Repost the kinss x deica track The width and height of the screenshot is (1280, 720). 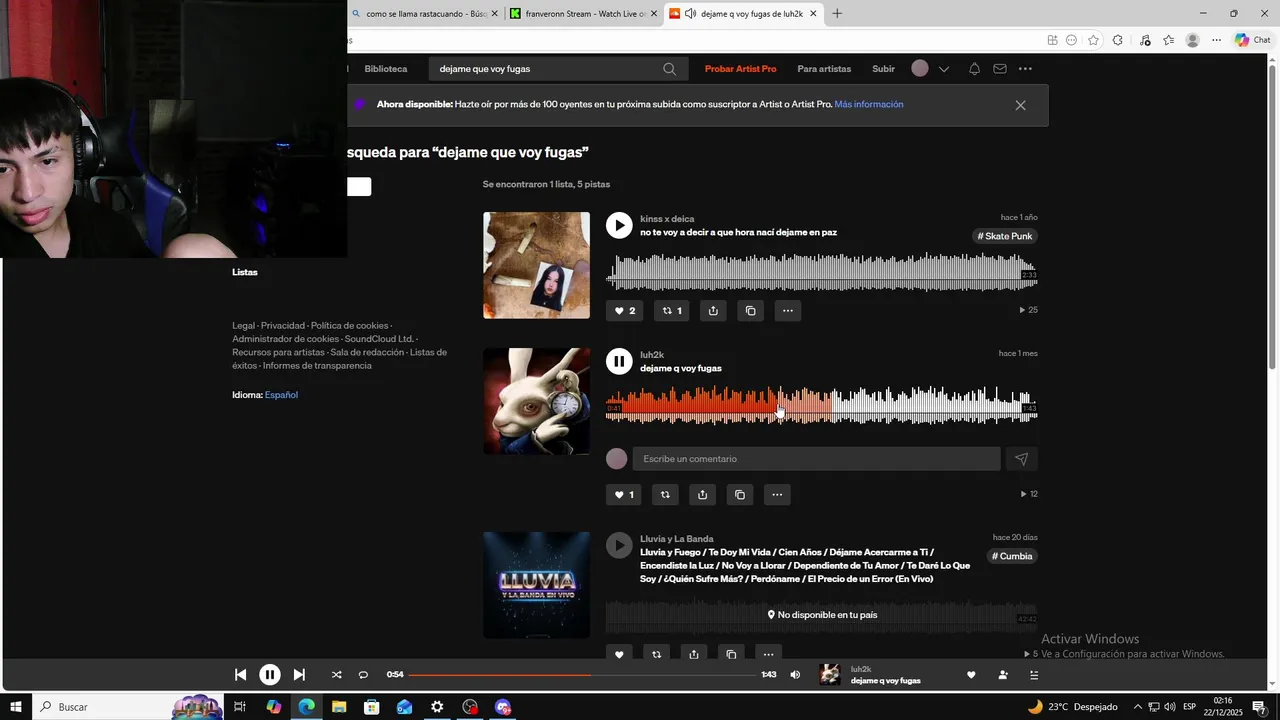click(672, 311)
